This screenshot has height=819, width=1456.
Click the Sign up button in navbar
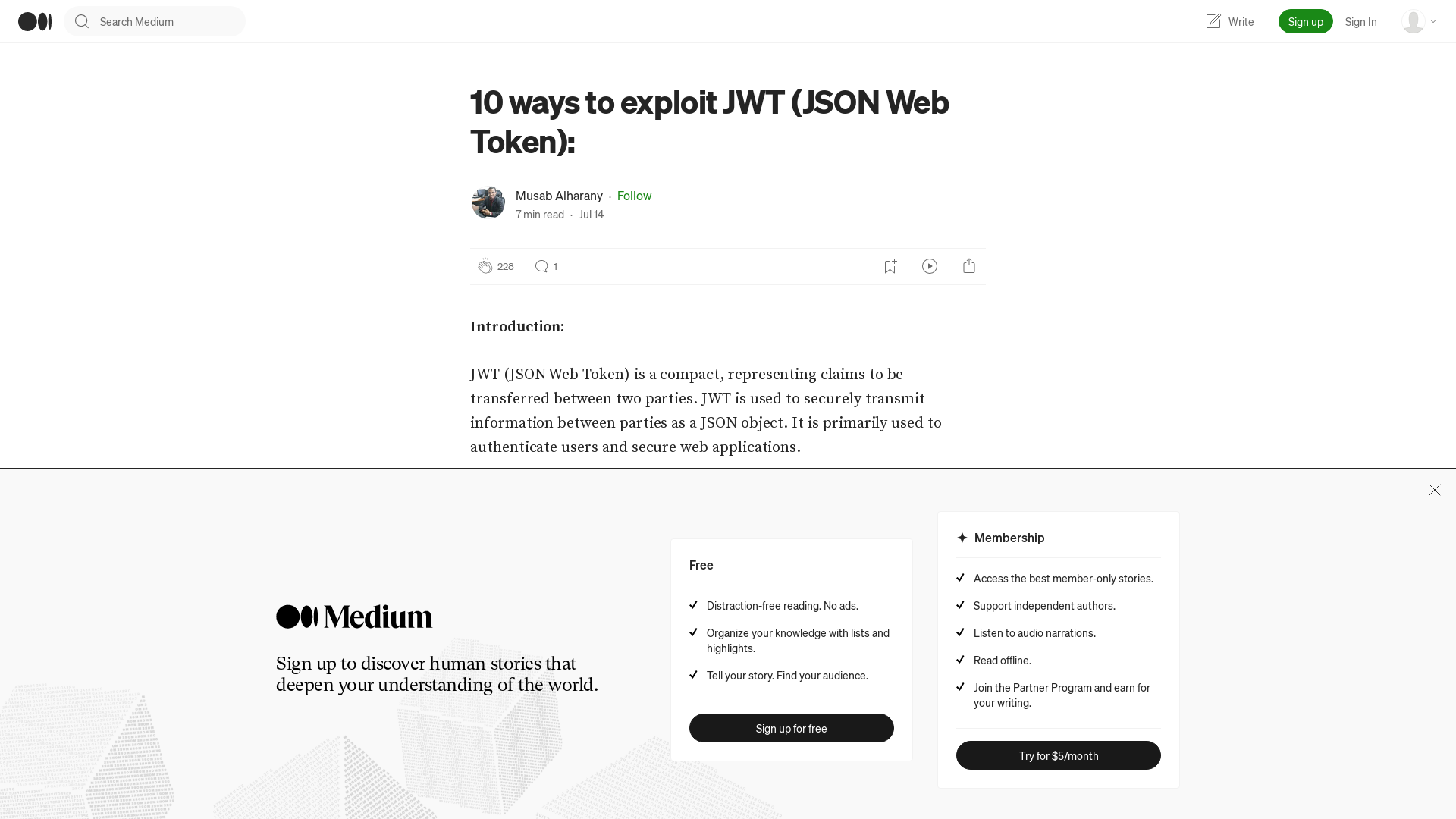coord(1306,21)
